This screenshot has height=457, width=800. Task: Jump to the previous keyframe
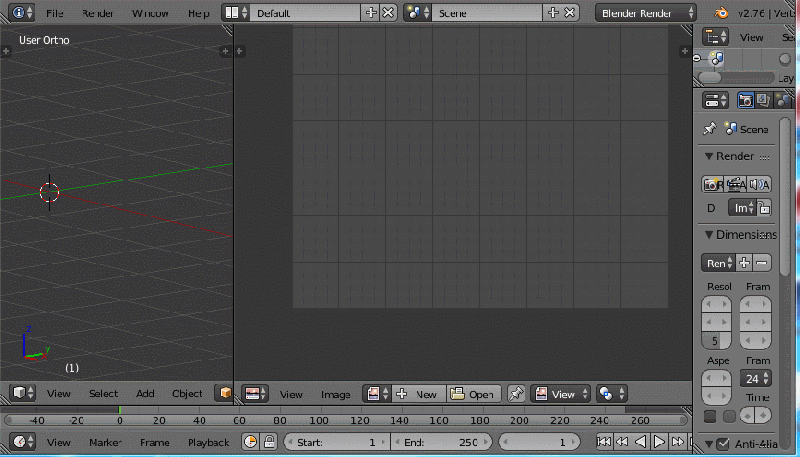[x=622, y=442]
